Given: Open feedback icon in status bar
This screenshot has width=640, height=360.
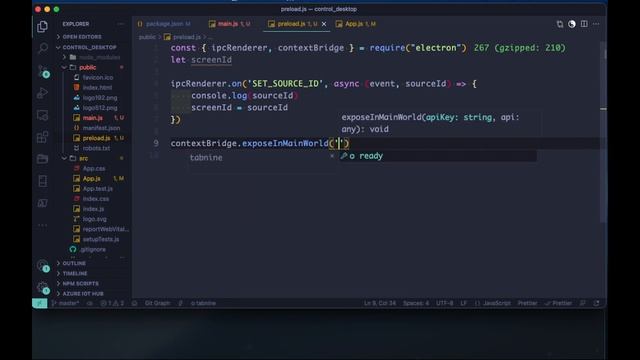Looking at the screenshot, I should tap(583, 303).
